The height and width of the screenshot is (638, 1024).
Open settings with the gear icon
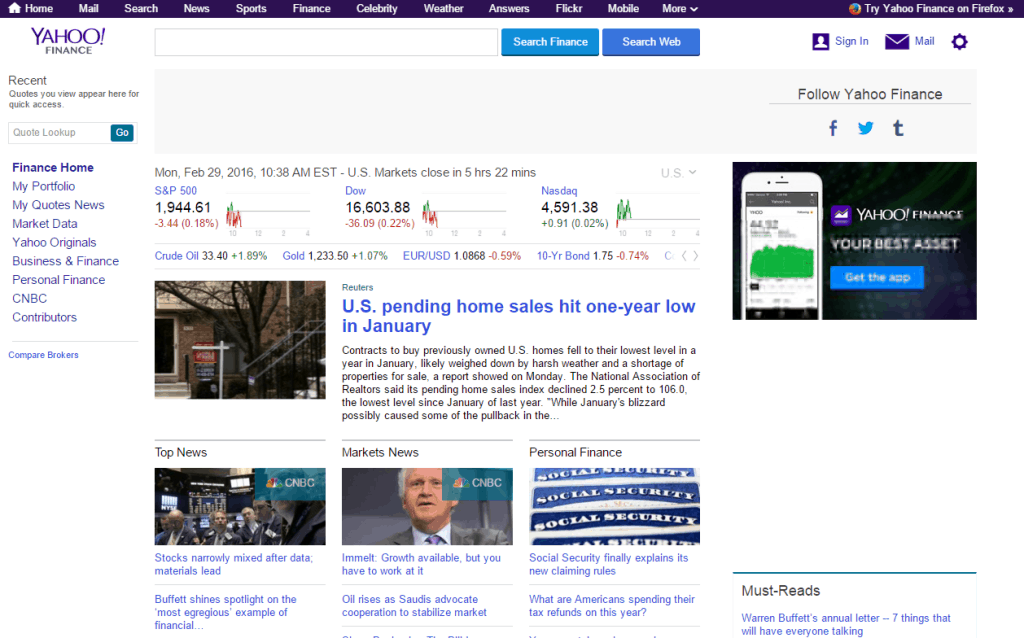click(959, 42)
